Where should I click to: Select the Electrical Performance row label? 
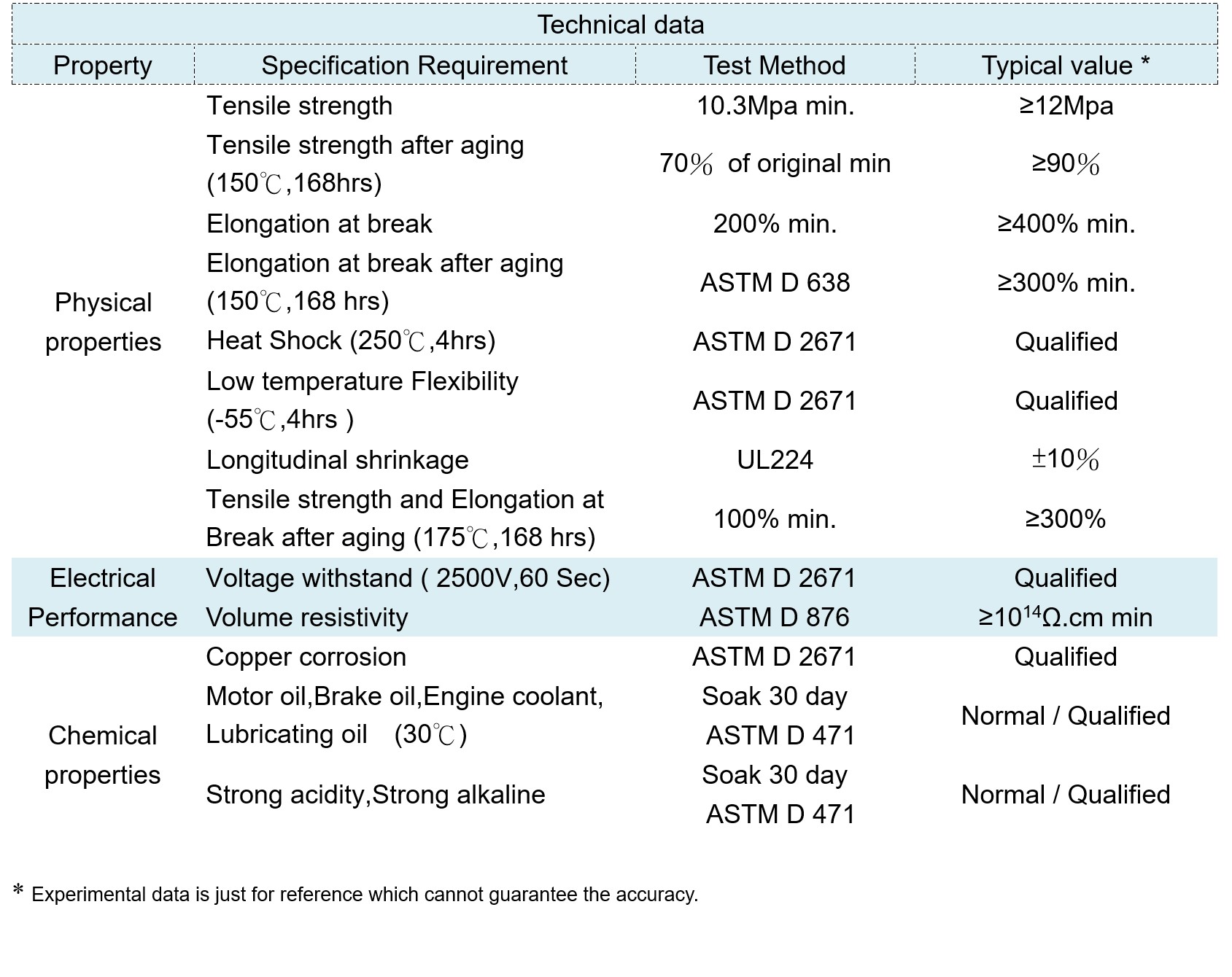tap(103, 598)
